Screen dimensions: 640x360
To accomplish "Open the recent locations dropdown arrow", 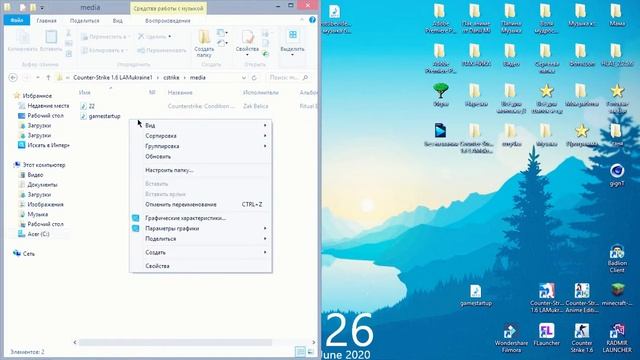I will pos(38,78).
